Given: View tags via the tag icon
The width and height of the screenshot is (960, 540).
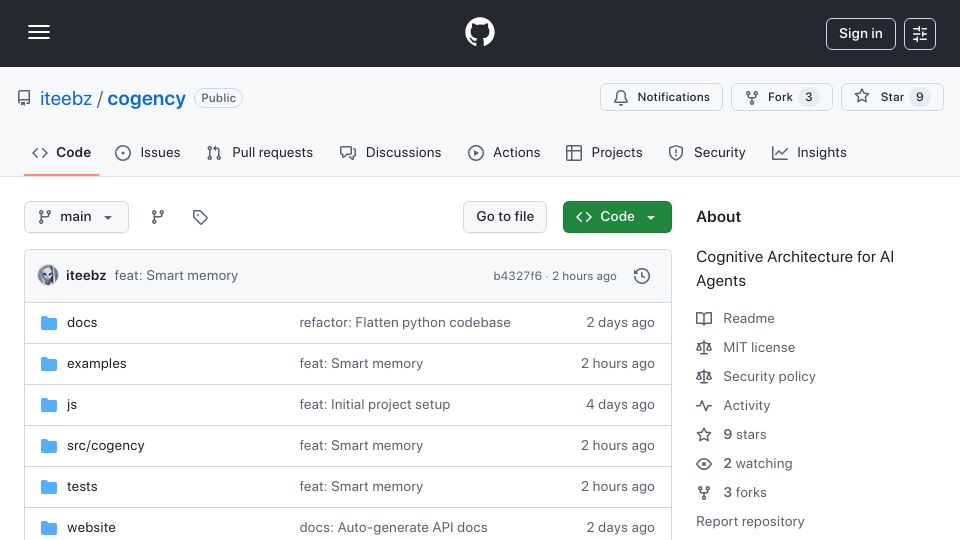Looking at the screenshot, I should pyautogui.click(x=200, y=217).
